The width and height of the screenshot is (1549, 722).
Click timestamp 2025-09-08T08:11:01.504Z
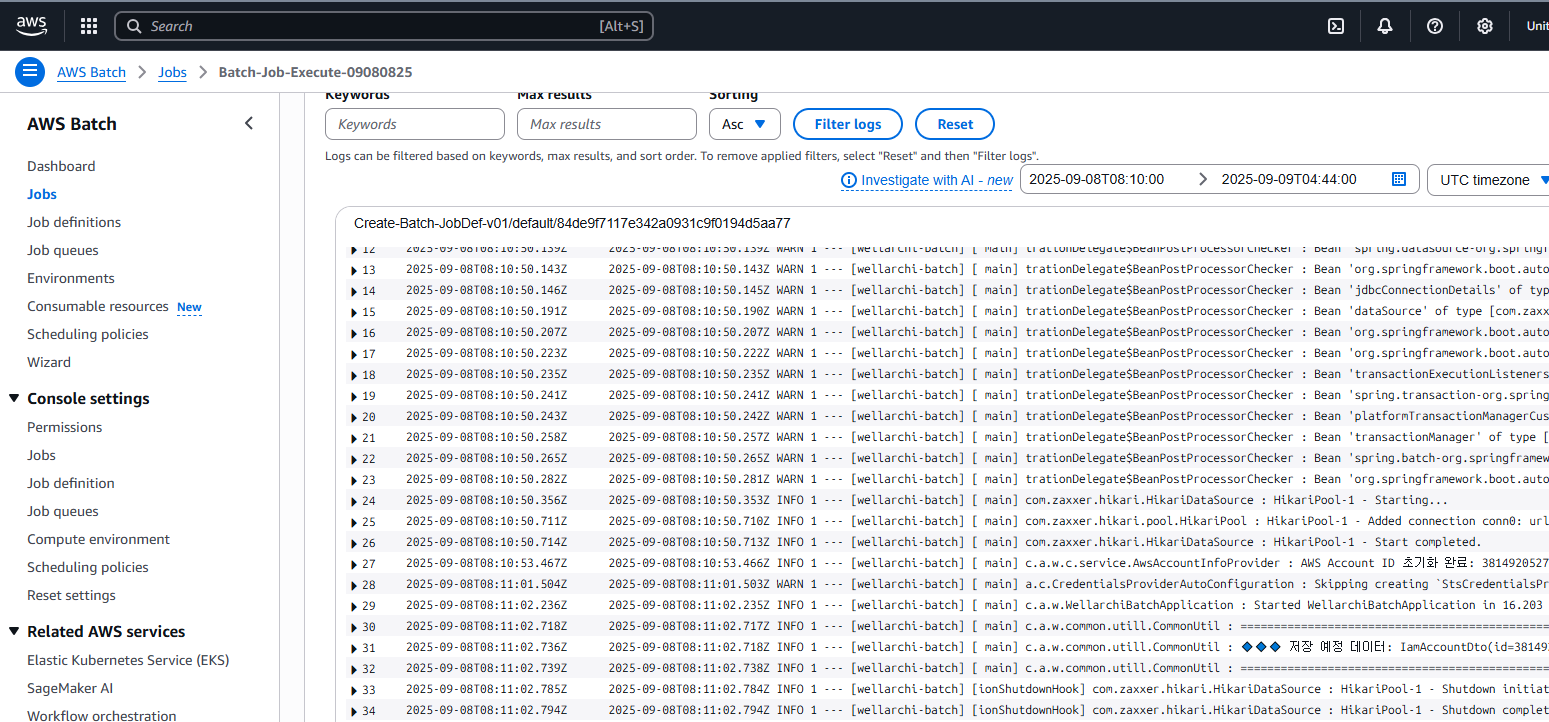click(486, 585)
